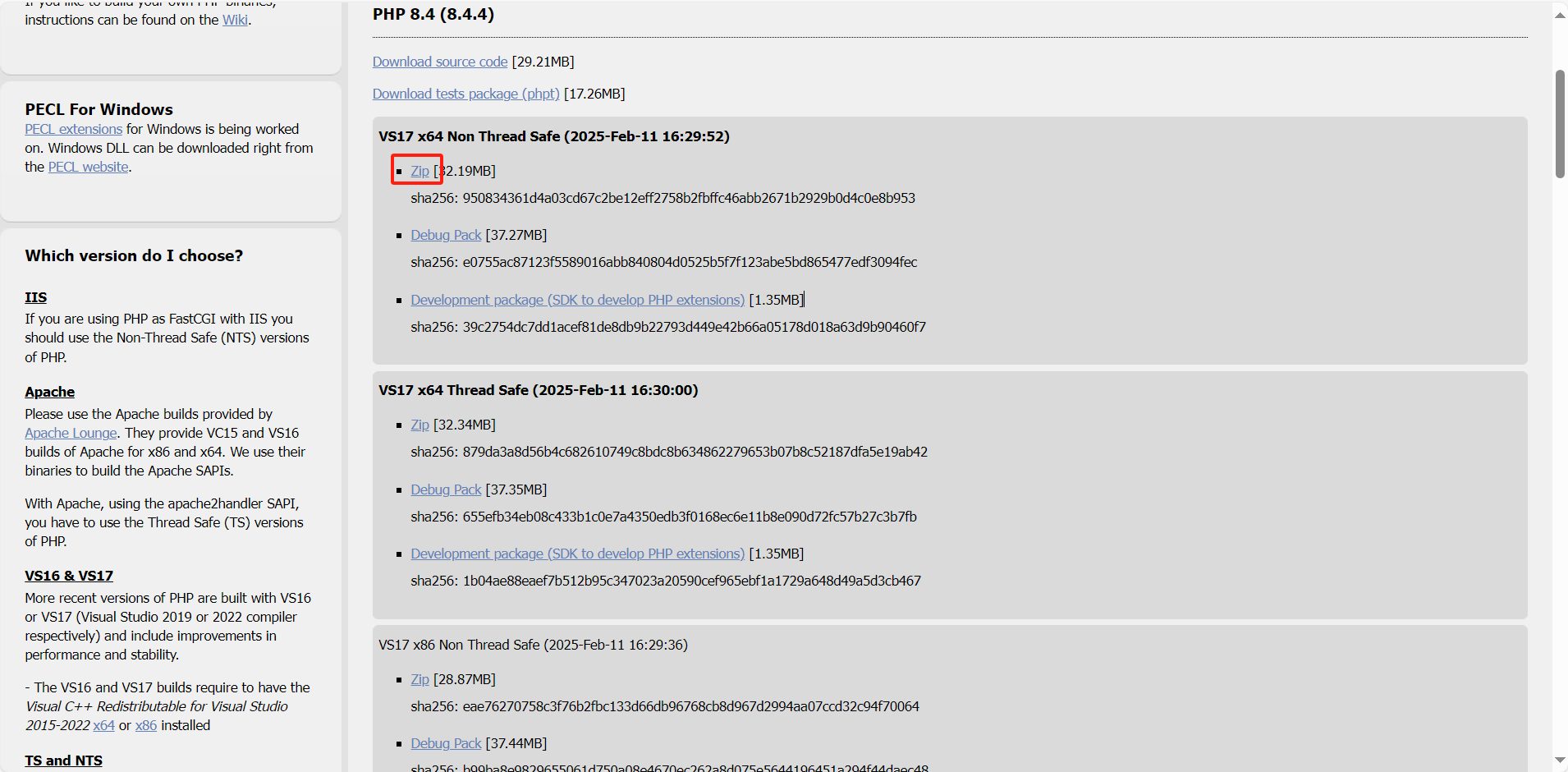Screen dimensions: 1568x772
Task: Click the TS and NTS subheading
Action: click(x=63, y=761)
